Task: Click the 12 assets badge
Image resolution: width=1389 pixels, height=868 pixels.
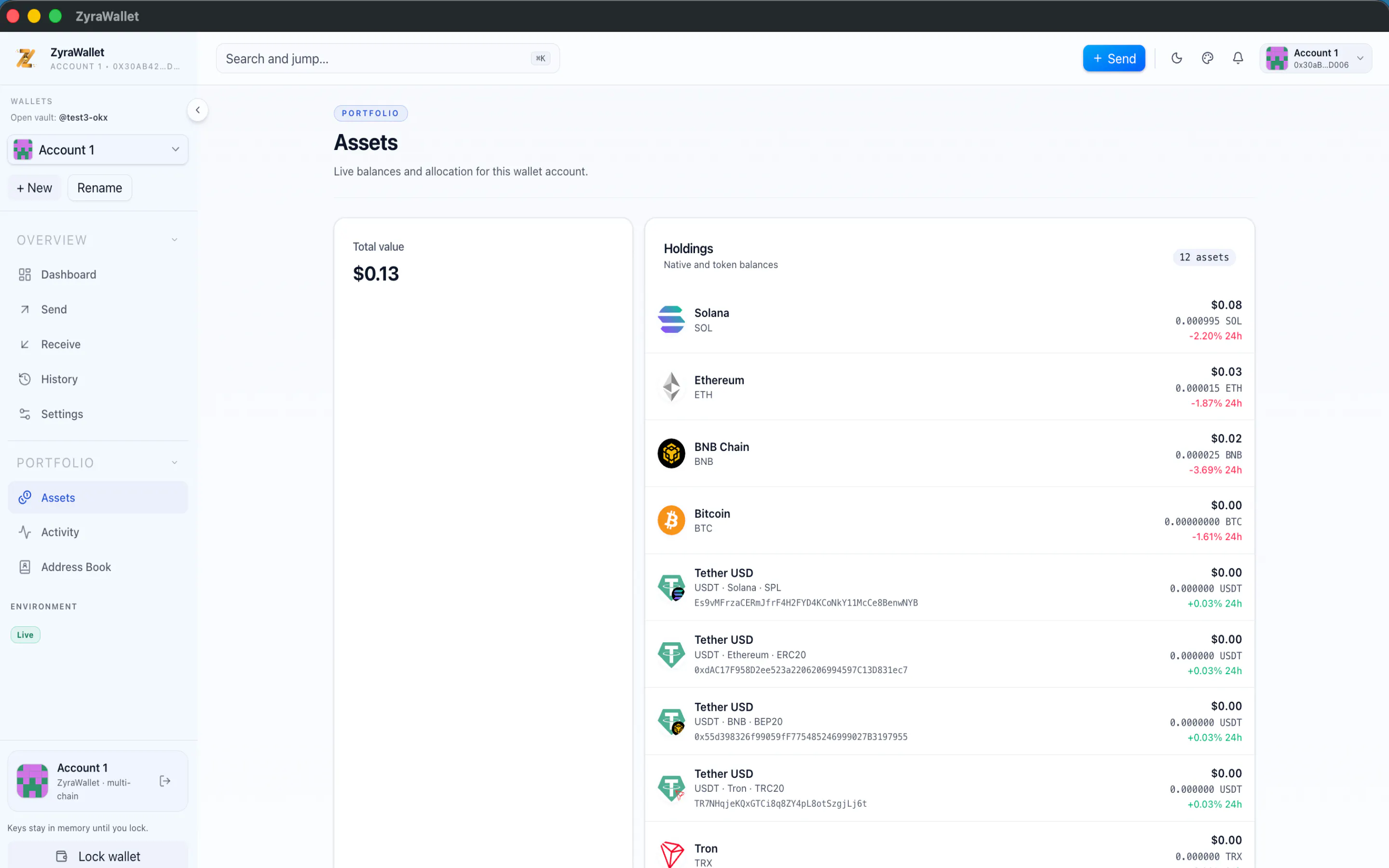Action: [x=1204, y=257]
